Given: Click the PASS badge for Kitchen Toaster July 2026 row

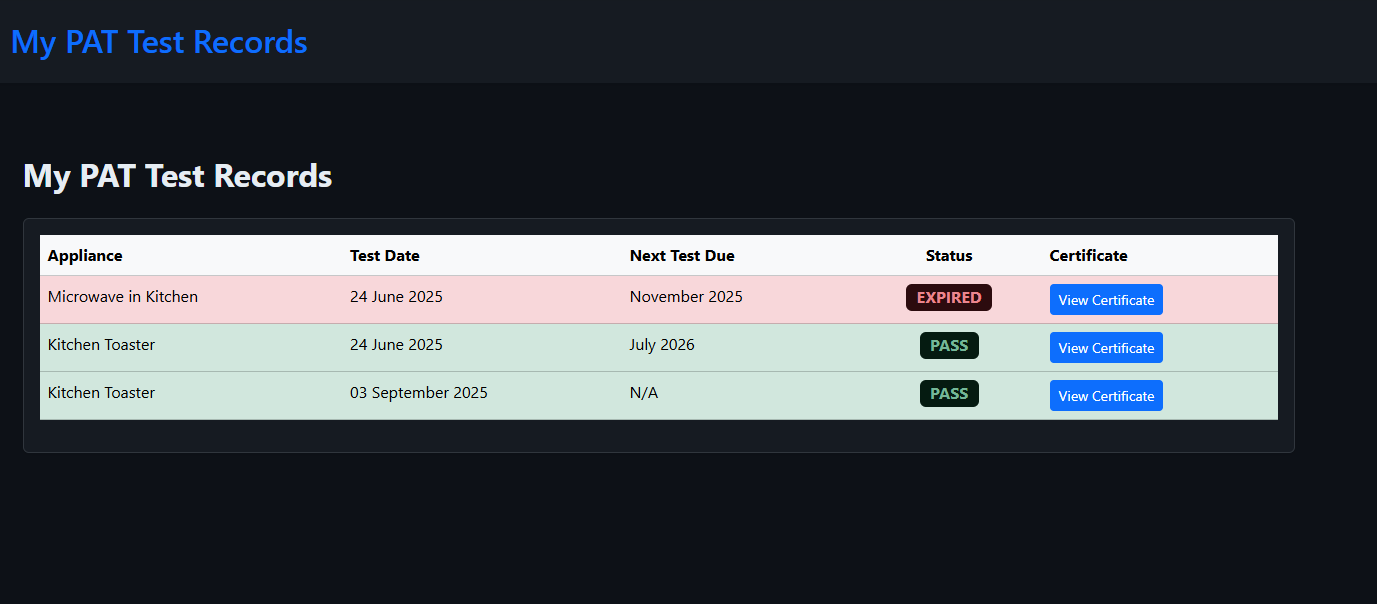Looking at the screenshot, I should click(948, 345).
